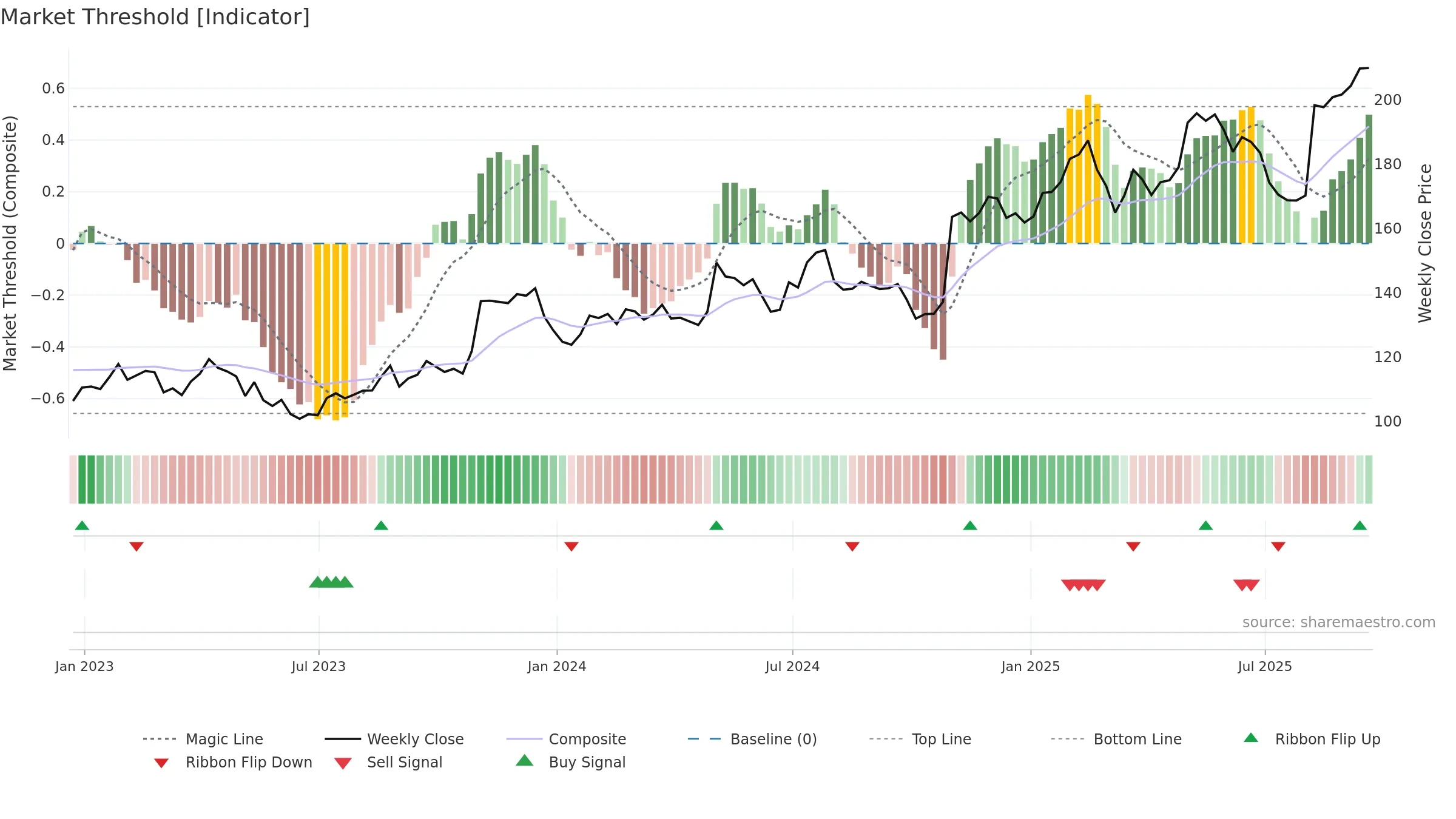This screenshot has height=819, width=1456.
Task: Click the gold bars at the July 2023 low
Action: click(331, 331)
